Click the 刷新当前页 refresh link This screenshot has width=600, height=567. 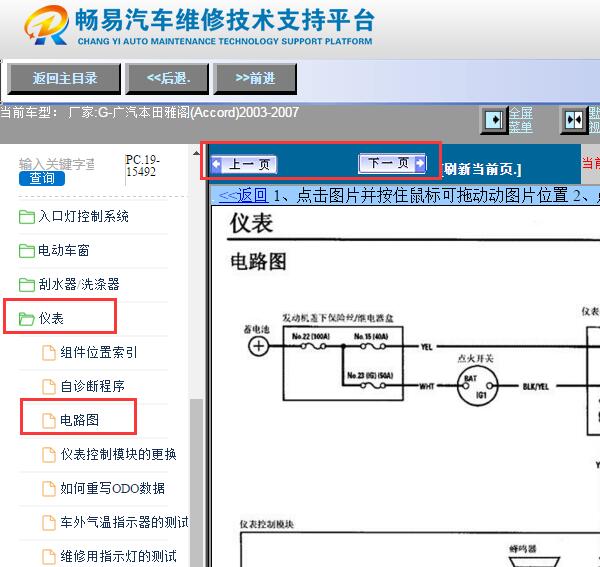tap(481, 169)
